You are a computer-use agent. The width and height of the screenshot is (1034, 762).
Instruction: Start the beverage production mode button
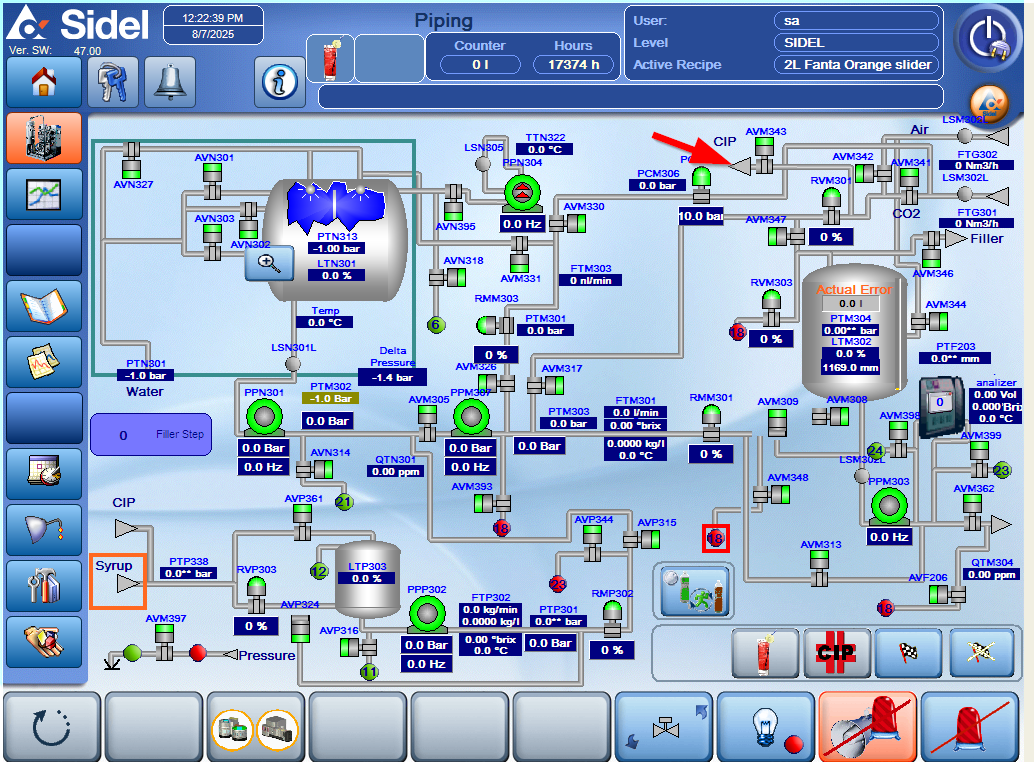(766, 653)
